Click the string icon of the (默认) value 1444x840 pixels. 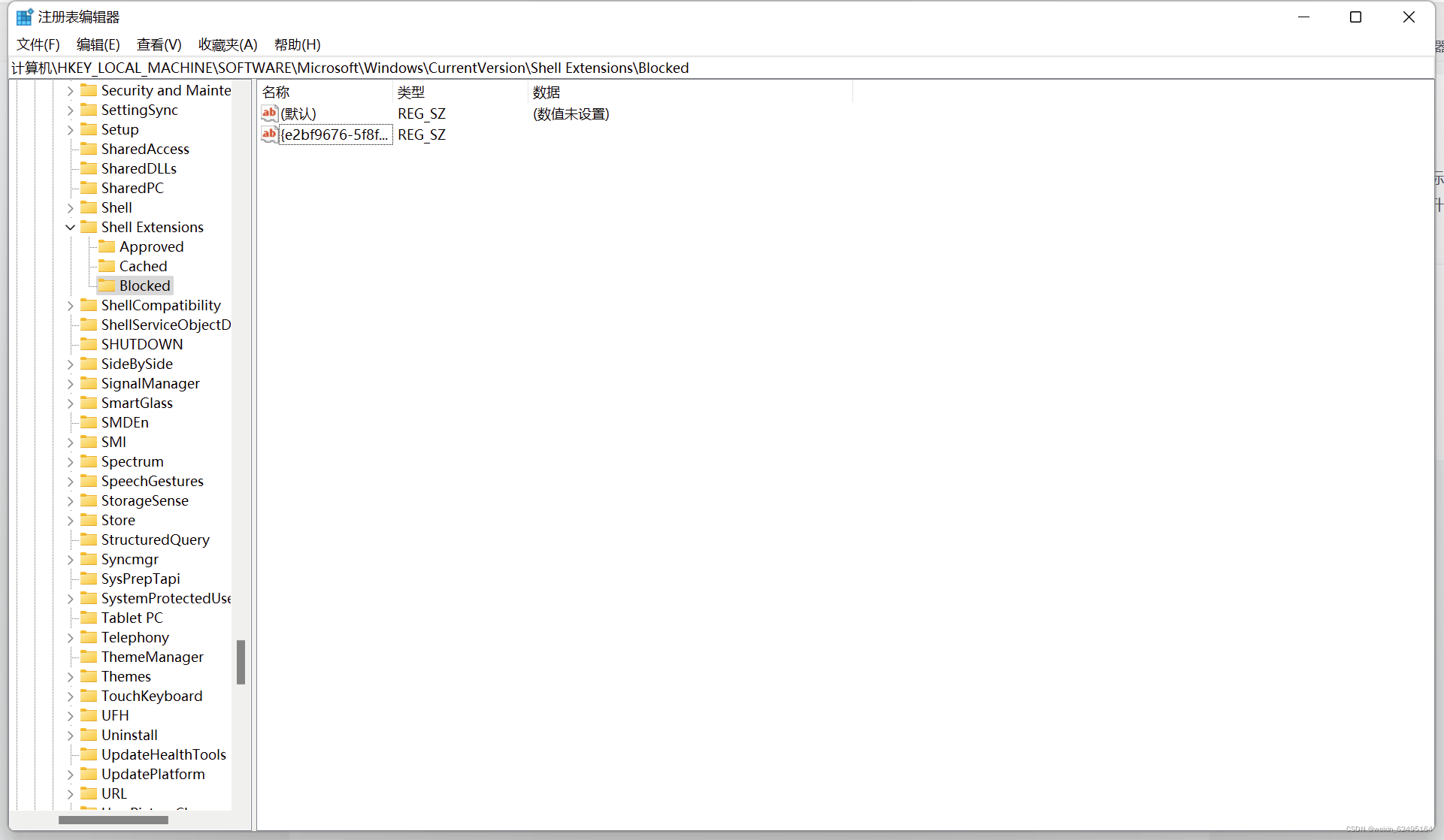pyautogui.click(x=269, y=113)
